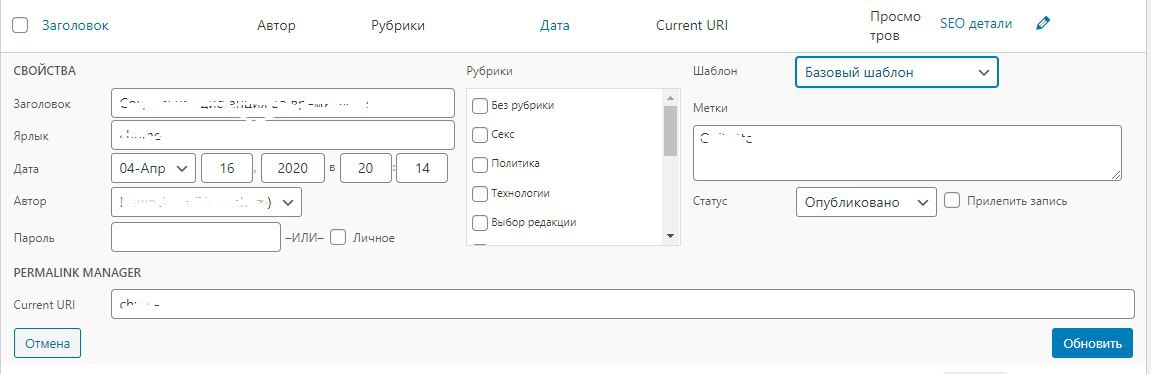Click the rubric list scroll-up arrow
Viewport: 1151px width, 374px height.
point(669,97)
